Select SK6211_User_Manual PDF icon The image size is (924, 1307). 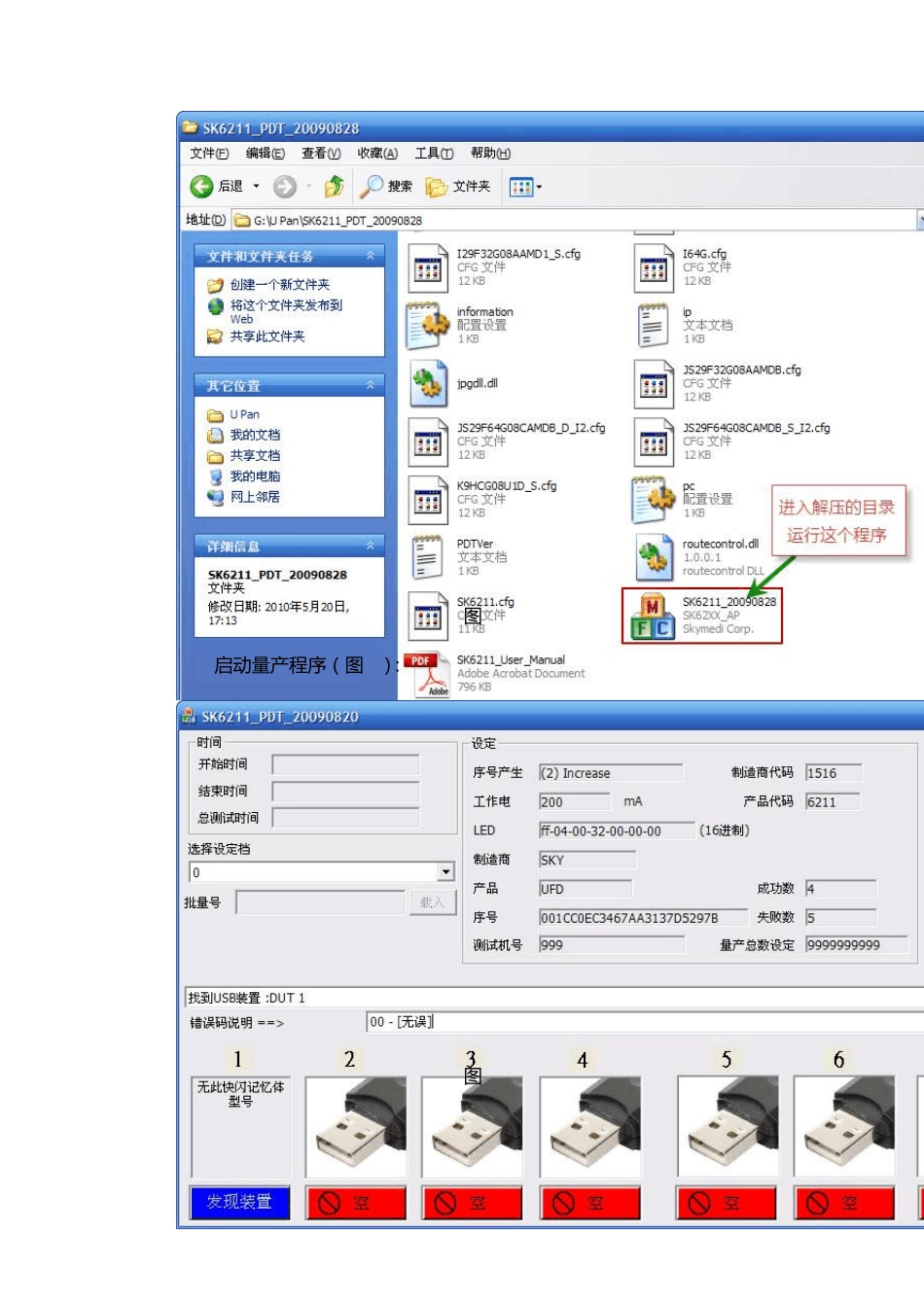pyautogui.click(x=428, y=674)
